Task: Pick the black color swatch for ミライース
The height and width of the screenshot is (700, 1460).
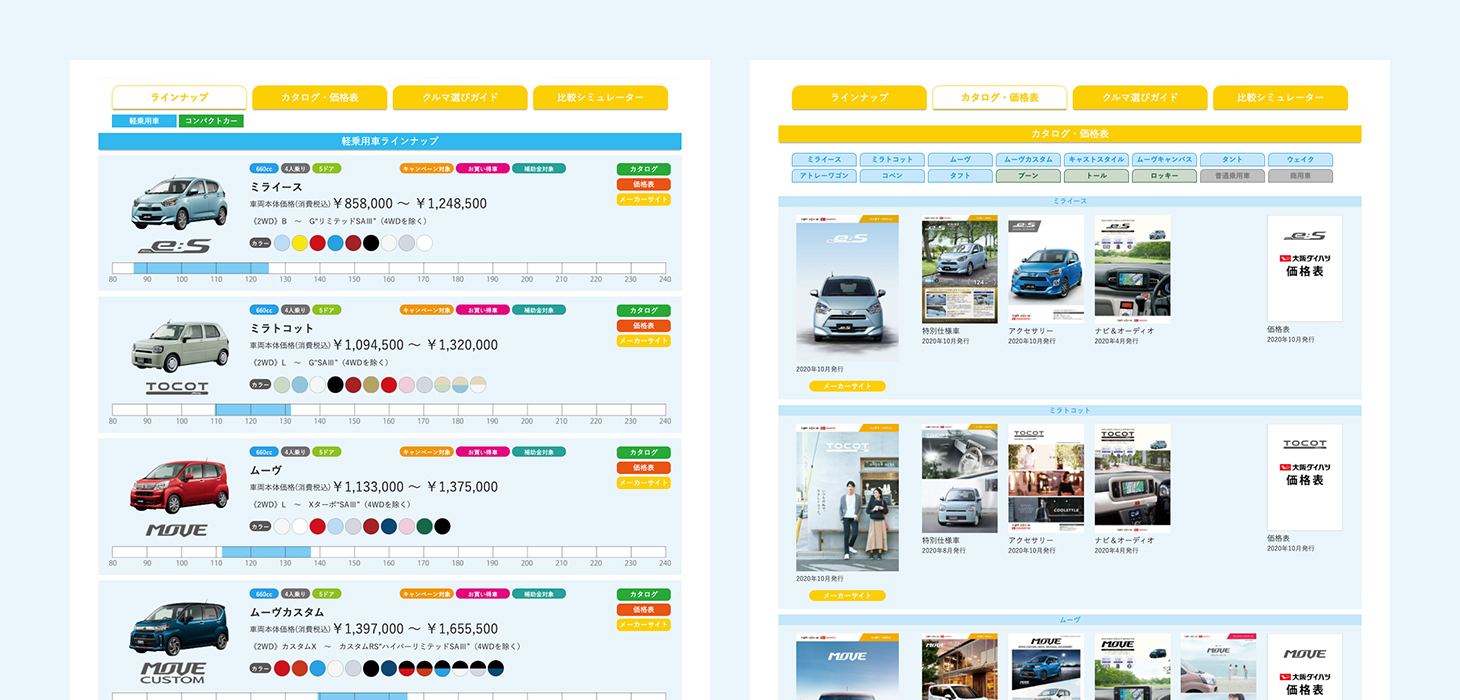Action: click(371, 243)
